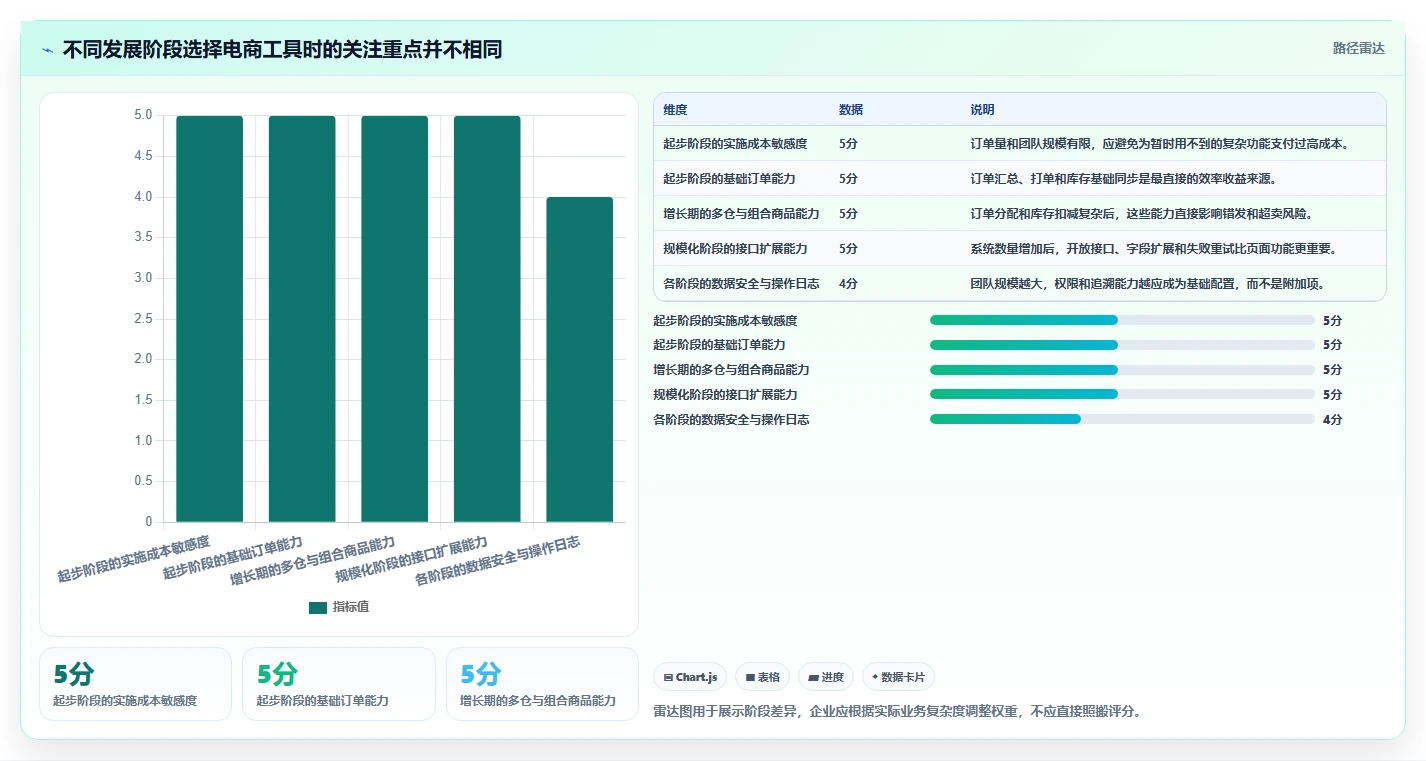Click the 进度 tag
Viewport: 1426px width, 761px height.
[x=826, y=677]
